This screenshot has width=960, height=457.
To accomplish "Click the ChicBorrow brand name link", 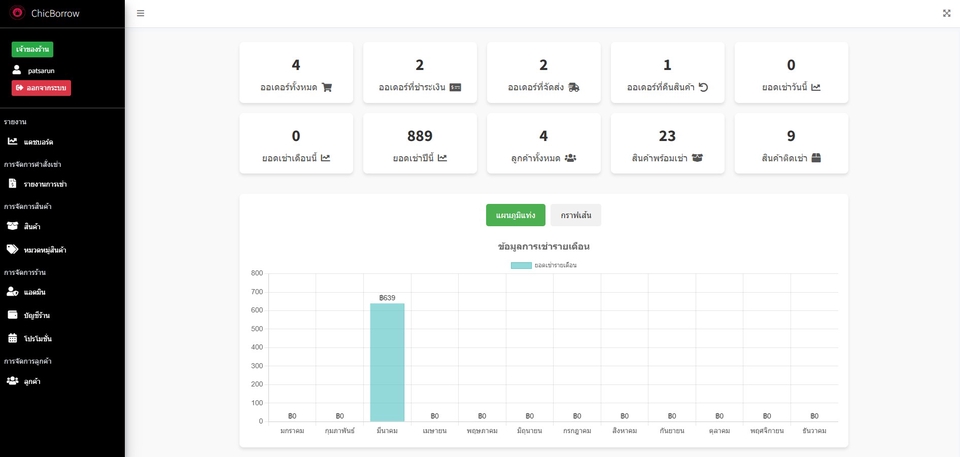I will 55,13.
